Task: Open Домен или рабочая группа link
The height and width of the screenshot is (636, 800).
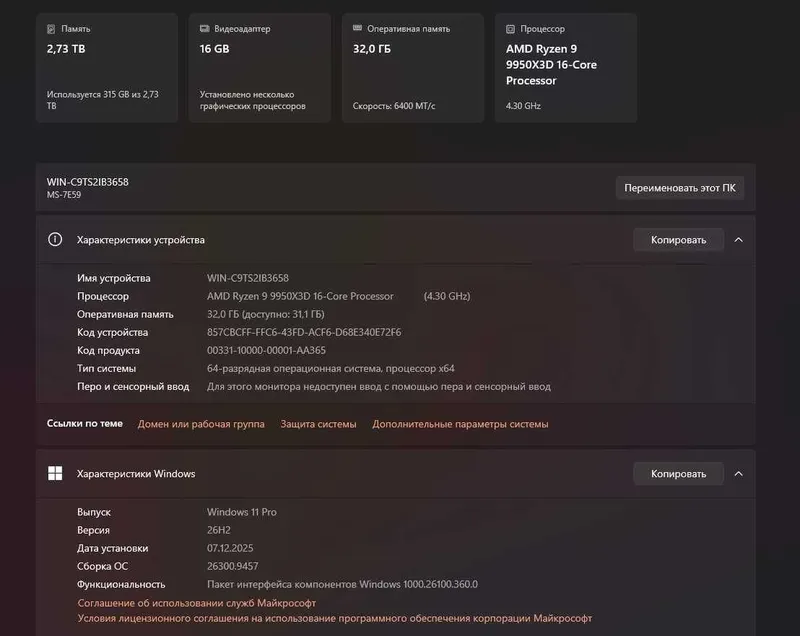Action: click(201, 424)
